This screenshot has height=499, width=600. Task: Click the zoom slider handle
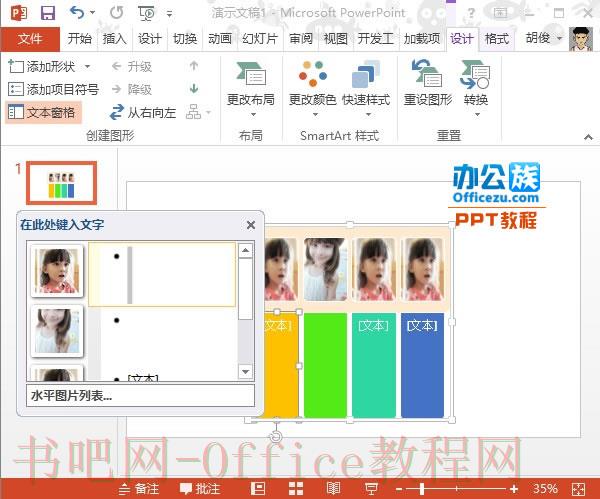(422, 489)
